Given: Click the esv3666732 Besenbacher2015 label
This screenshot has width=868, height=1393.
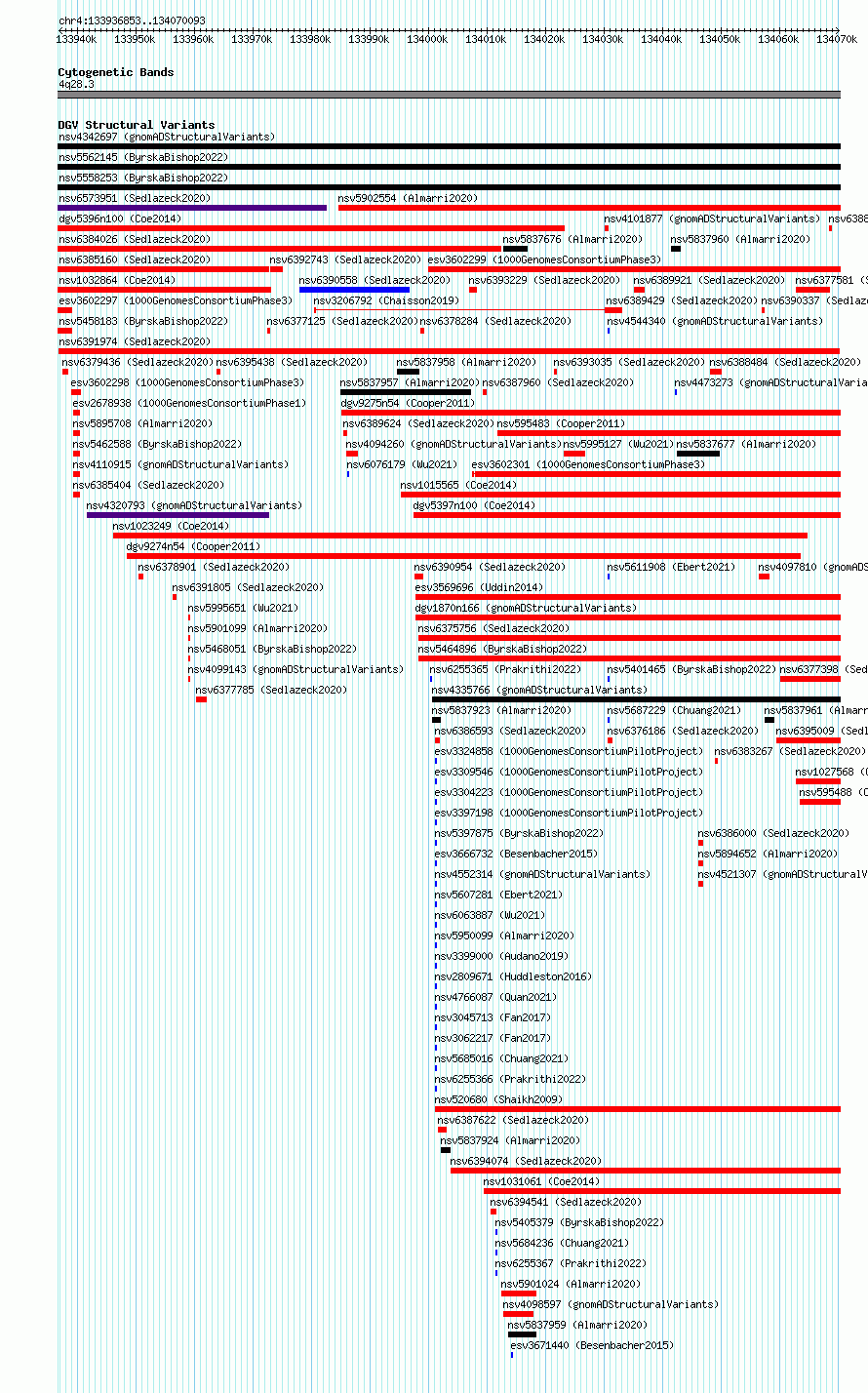Looking at the screenshot, I should 516,854.
